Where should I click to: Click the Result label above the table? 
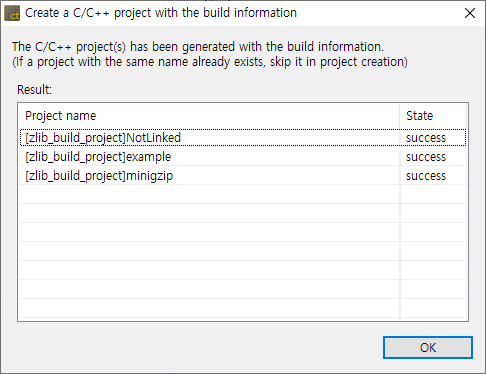[x=34, y=90]
